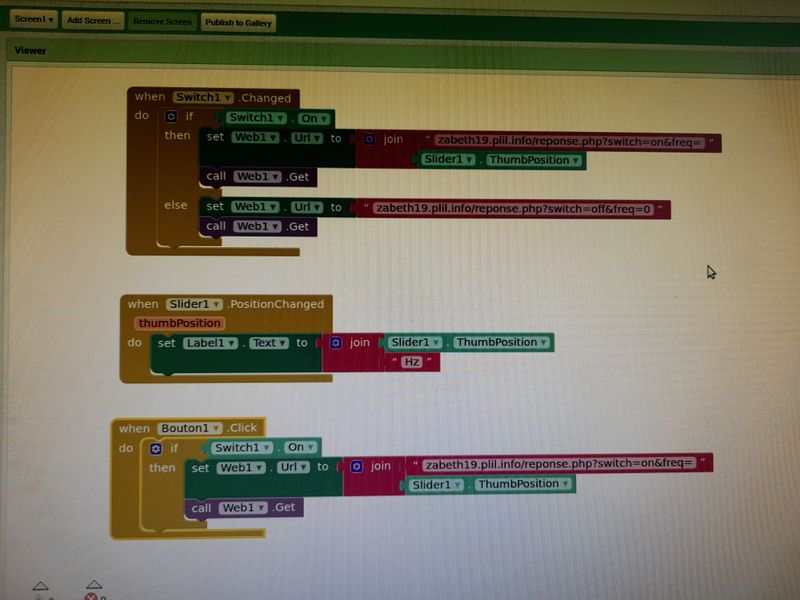Screen dimensions: 800x600
Task: Open join mutator gear in Bouton1.Click block
Action: click(356, 467)
